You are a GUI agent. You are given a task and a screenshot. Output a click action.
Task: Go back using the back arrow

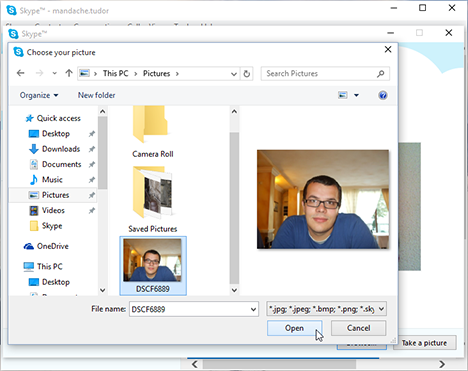point(21,73)
